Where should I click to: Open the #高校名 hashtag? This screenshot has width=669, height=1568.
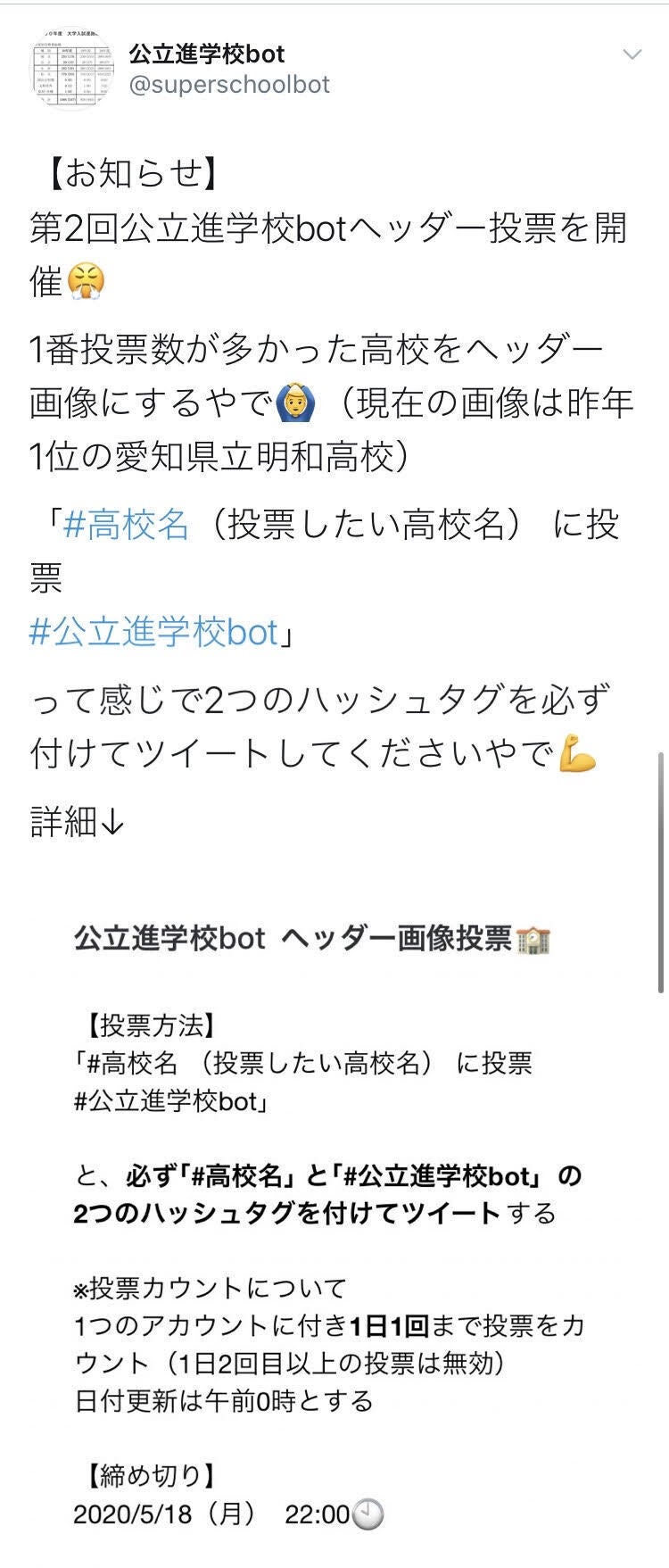pyautogui.click(x=126, y=524)
